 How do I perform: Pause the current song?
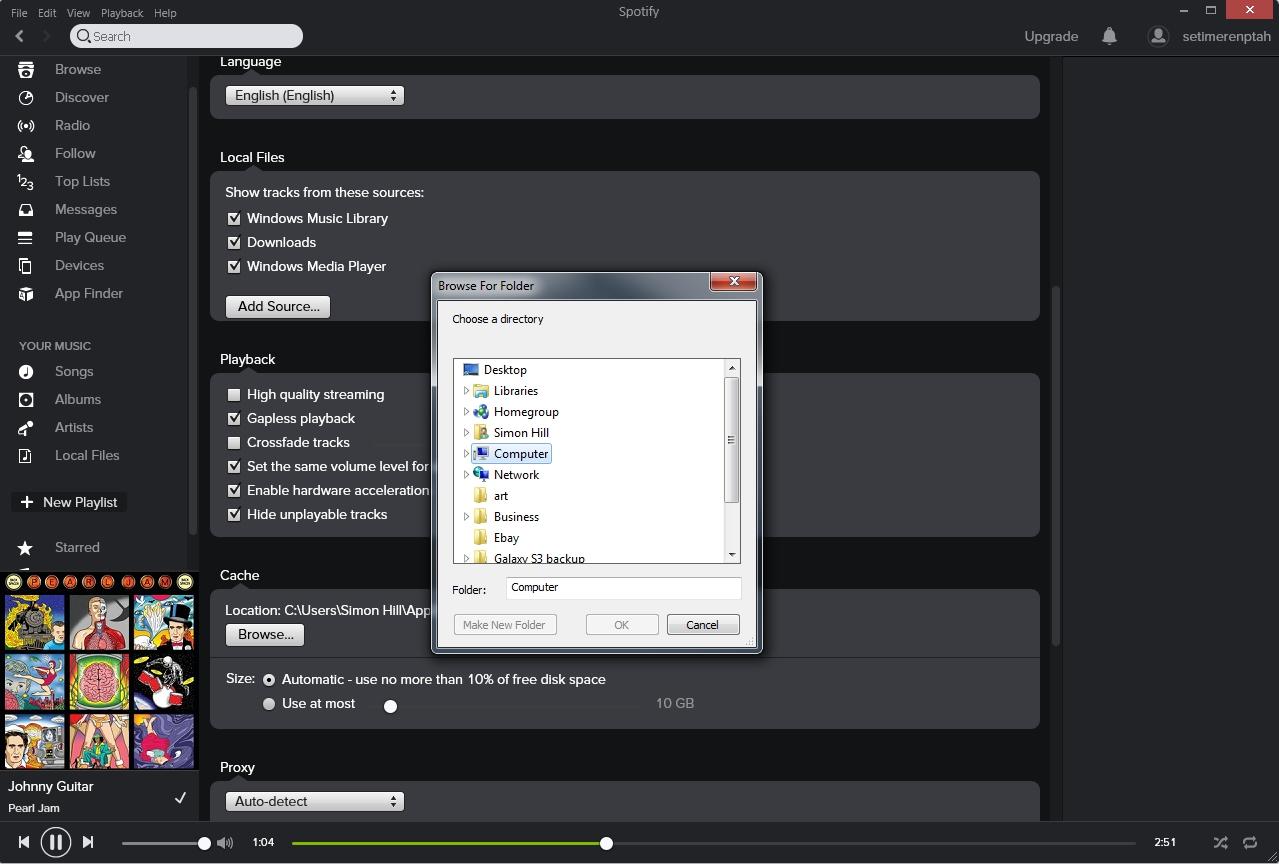pos(56,842)
